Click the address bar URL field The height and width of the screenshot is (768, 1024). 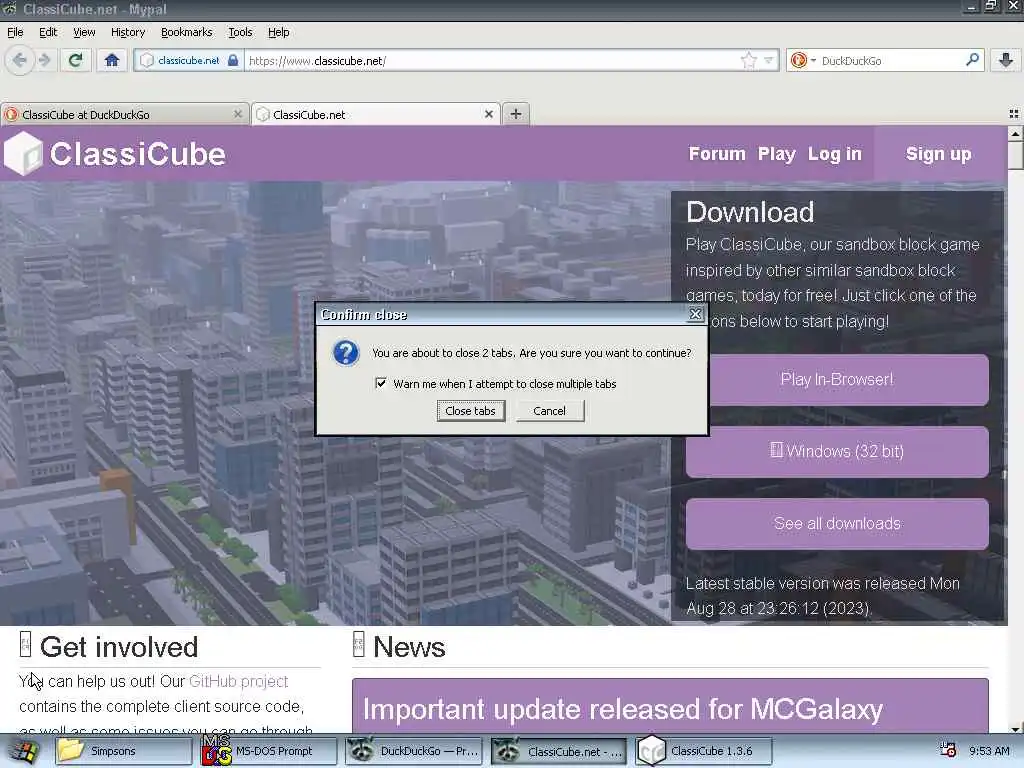493,61
